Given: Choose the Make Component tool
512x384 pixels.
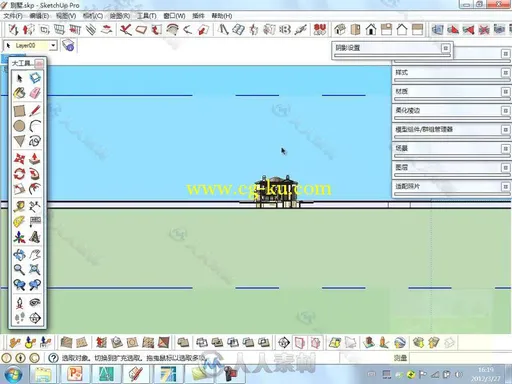Looking at the screenshot, I should [x=35, y=78].
